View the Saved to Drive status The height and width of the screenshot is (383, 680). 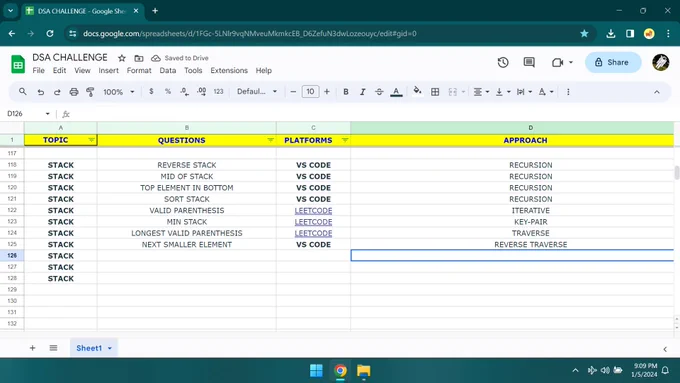pos(180,58)
